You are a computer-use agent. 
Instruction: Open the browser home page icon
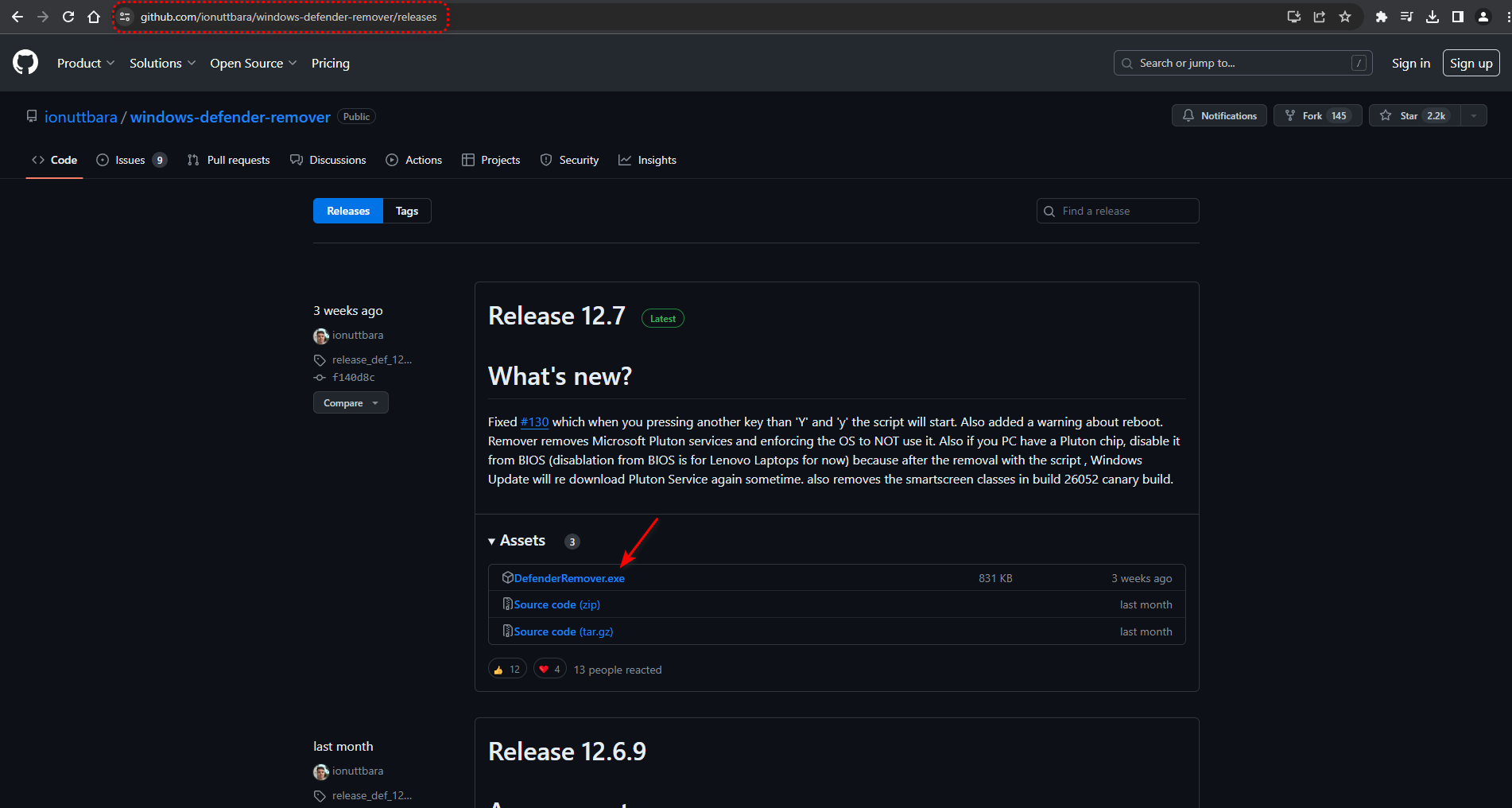[94, 17]
